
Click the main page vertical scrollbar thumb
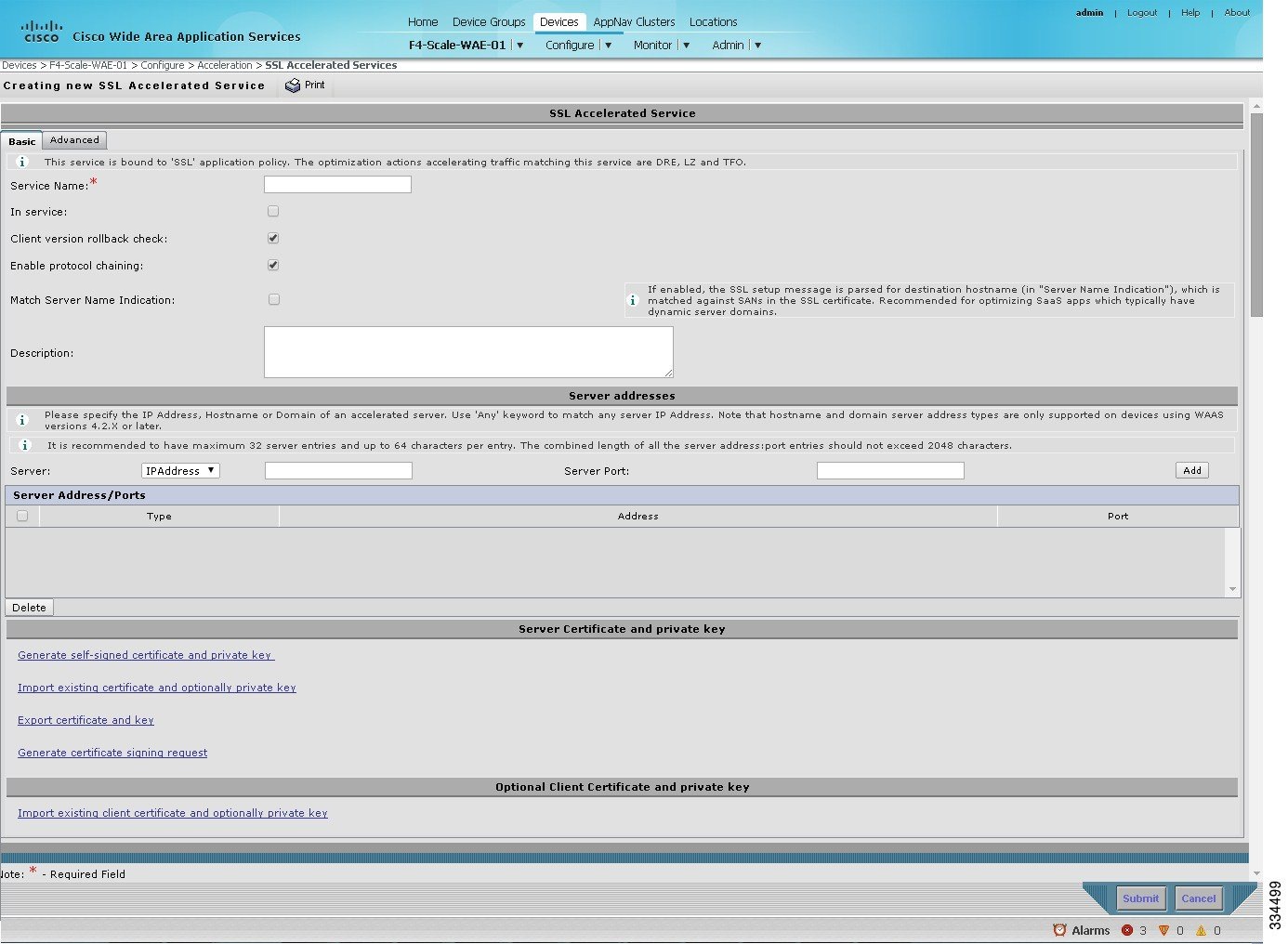(x=1256, y=214)
